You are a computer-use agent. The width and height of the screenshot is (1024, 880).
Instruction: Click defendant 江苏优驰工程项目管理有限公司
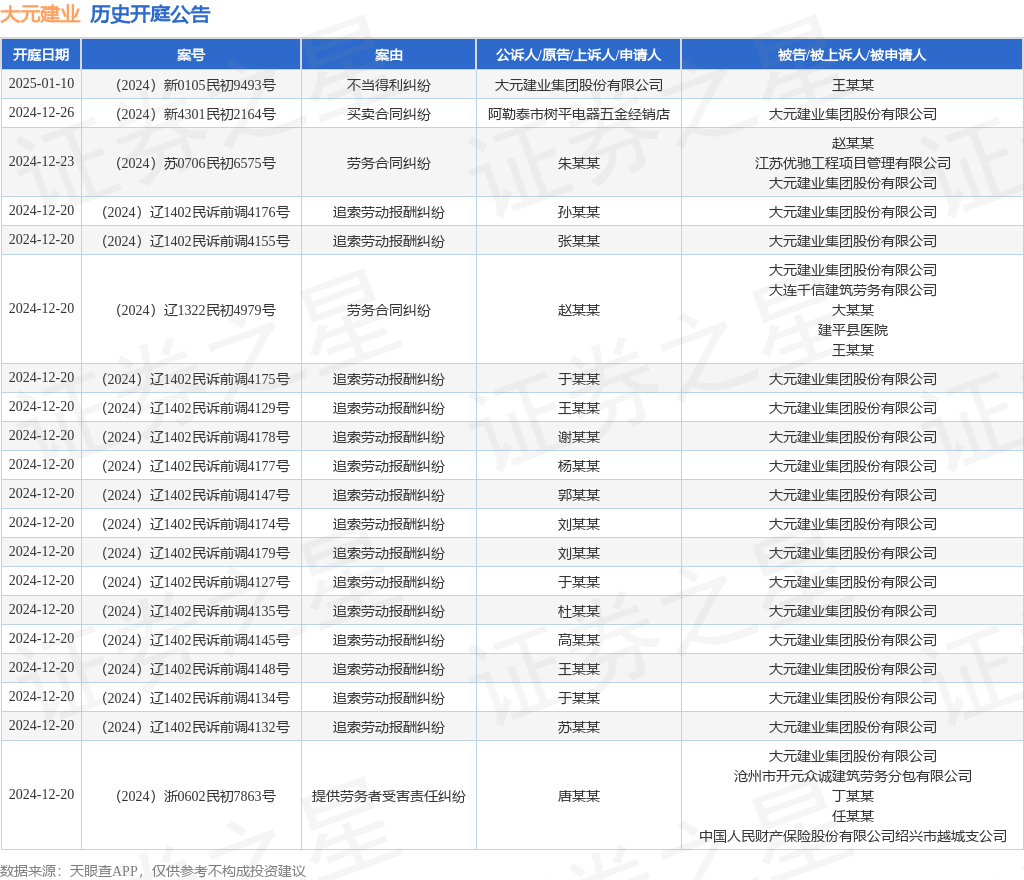tap(852, 163)
